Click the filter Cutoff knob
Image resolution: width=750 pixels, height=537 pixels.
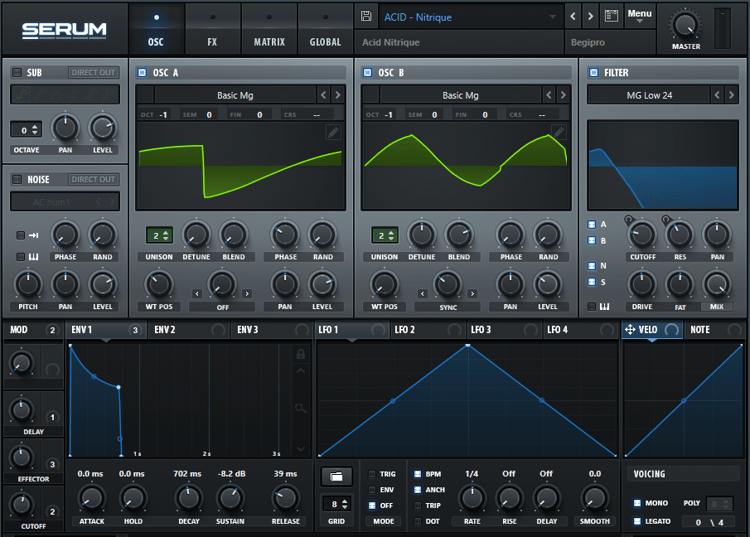pos(642,235)
